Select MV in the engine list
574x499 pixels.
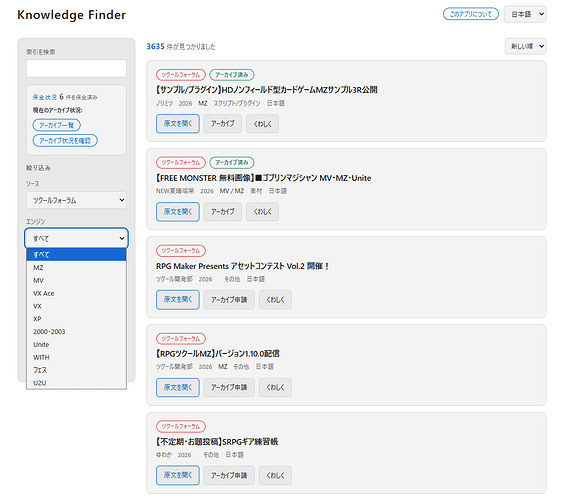tap(76, 280)
